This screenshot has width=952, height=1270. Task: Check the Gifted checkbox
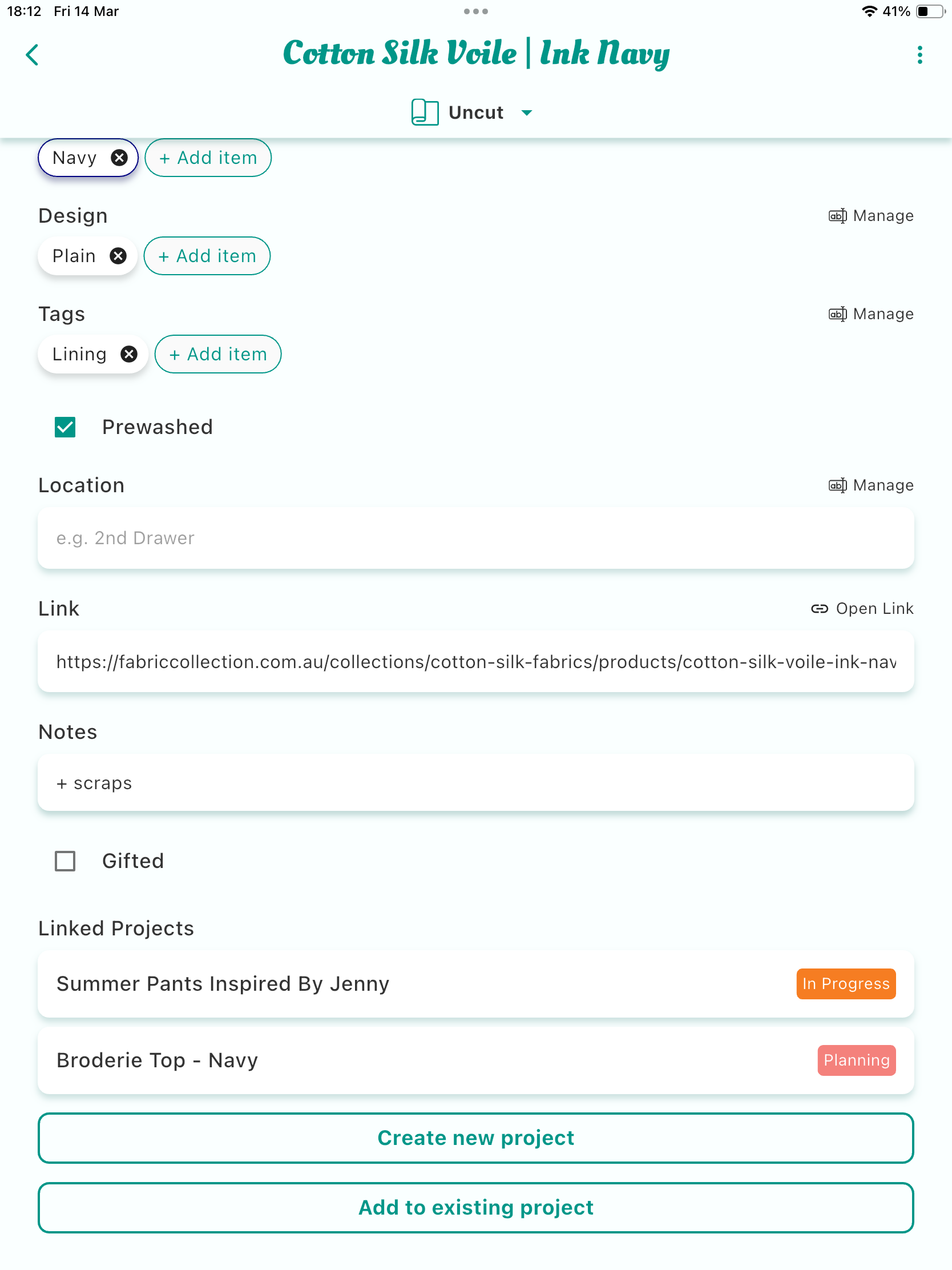coord(65,861)
